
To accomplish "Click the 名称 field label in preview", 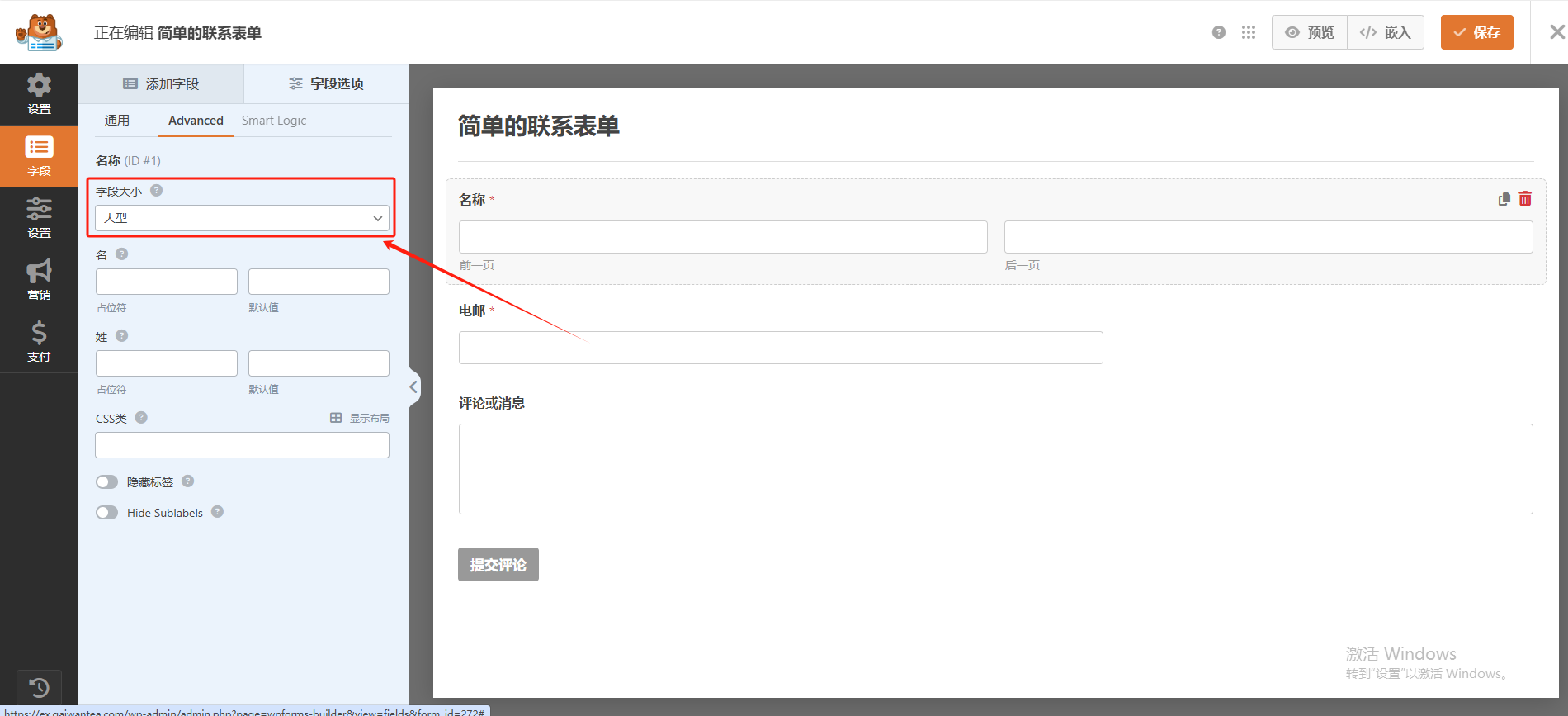I will tap(472, 200).
